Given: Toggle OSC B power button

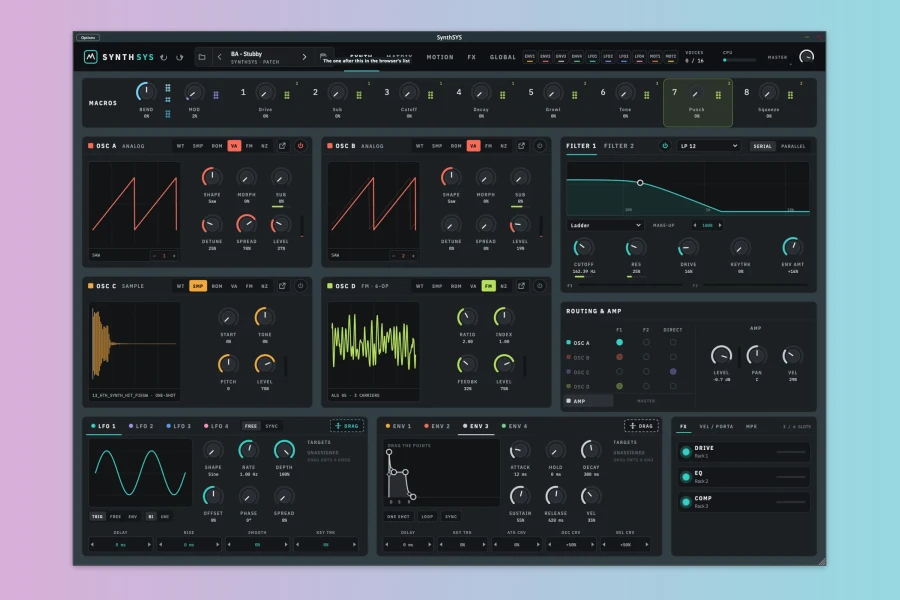Looking at the screenshot, I should [540, 146].
